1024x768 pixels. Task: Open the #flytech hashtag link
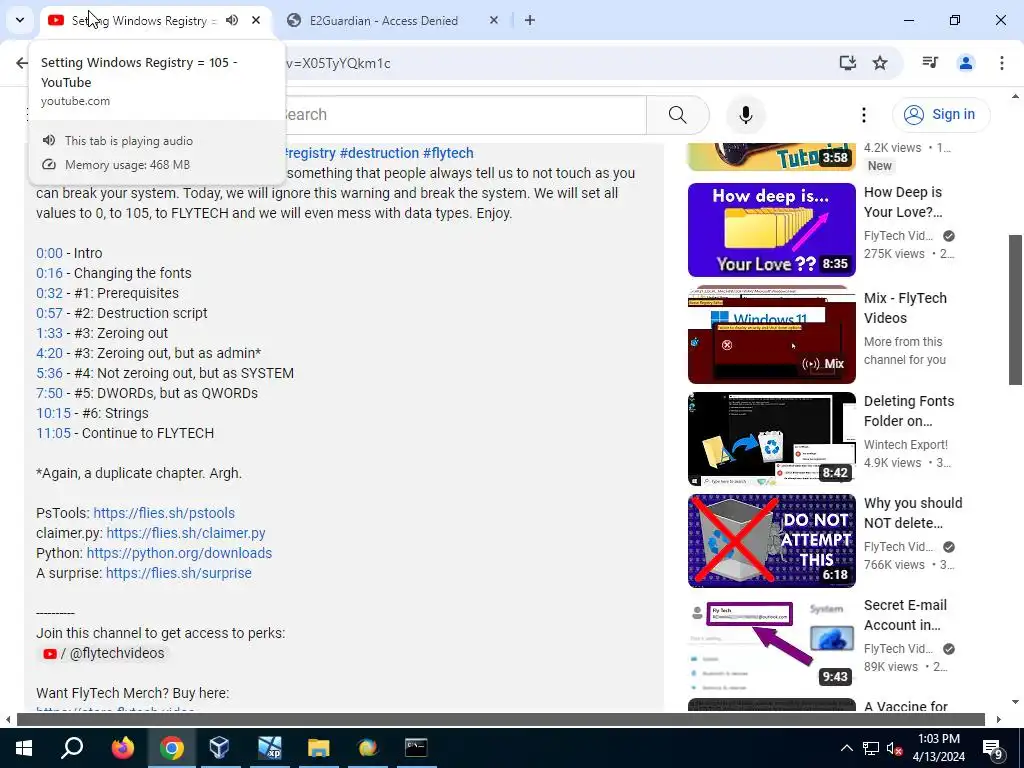tap(448, 153)
